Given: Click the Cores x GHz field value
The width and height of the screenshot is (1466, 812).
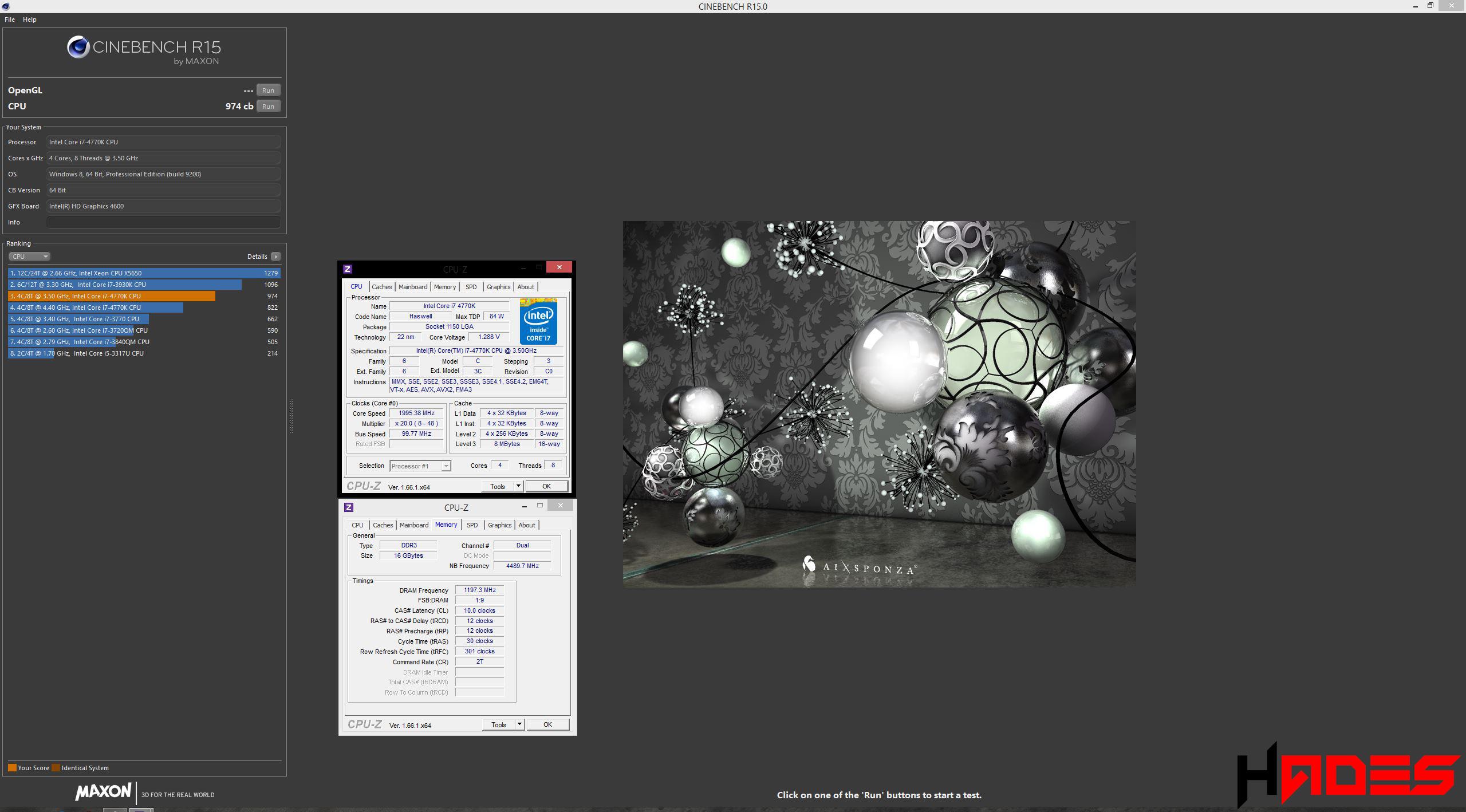Looking at the screenshot, I should [163, 158].
